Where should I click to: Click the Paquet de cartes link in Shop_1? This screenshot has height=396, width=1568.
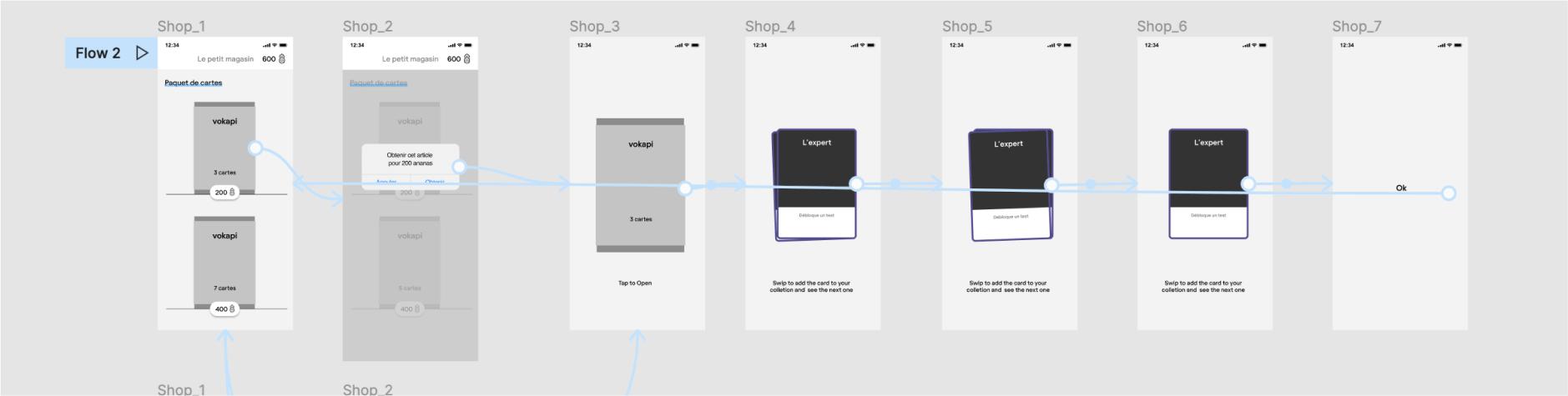[x=194, y=83]
